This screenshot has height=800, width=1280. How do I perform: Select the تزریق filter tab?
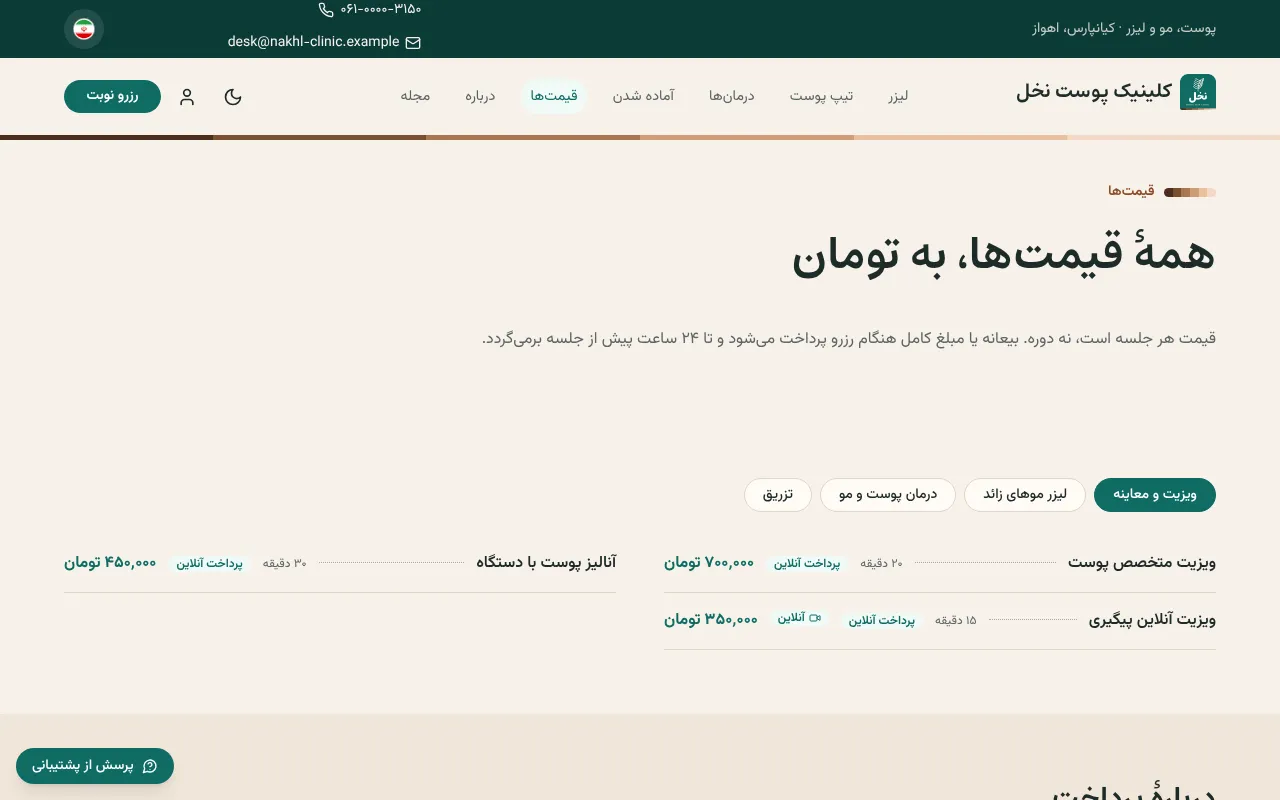[x=778, y=495]
